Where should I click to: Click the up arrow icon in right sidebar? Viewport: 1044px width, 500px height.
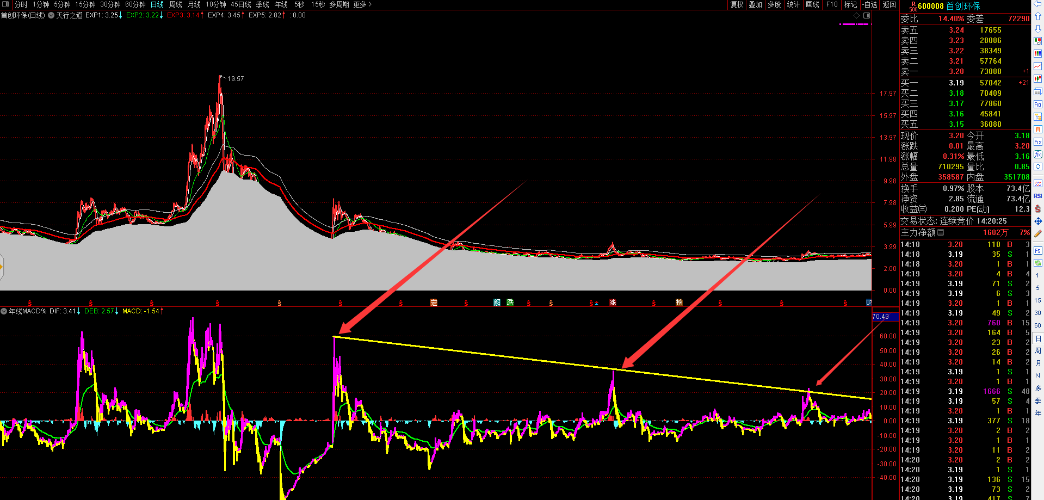click(x=1038, y=16)
